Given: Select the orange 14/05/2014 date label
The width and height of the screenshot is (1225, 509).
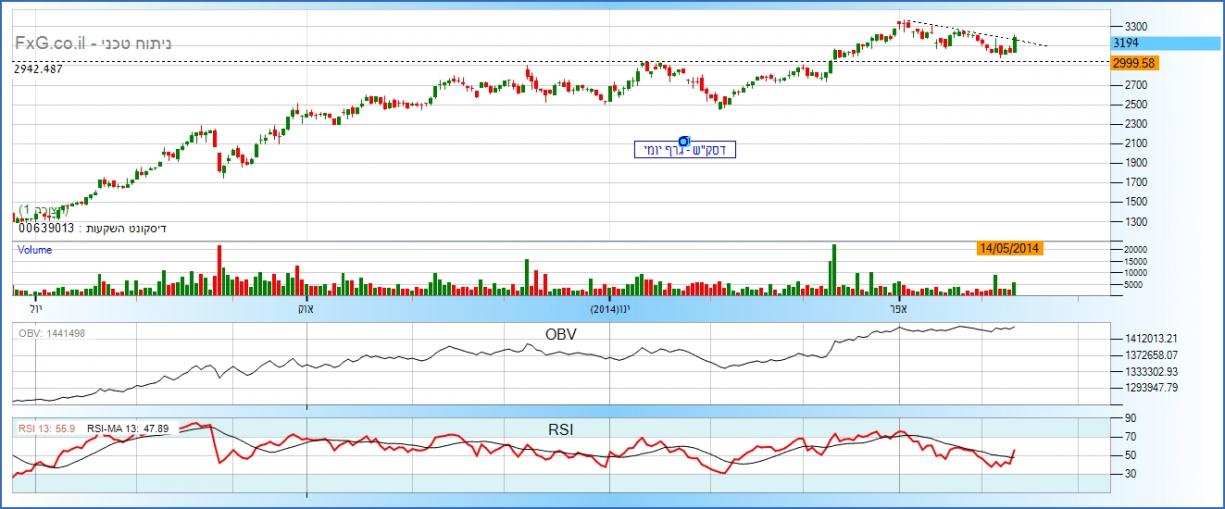Looking at the screenshot, I should click(1009, 249).
